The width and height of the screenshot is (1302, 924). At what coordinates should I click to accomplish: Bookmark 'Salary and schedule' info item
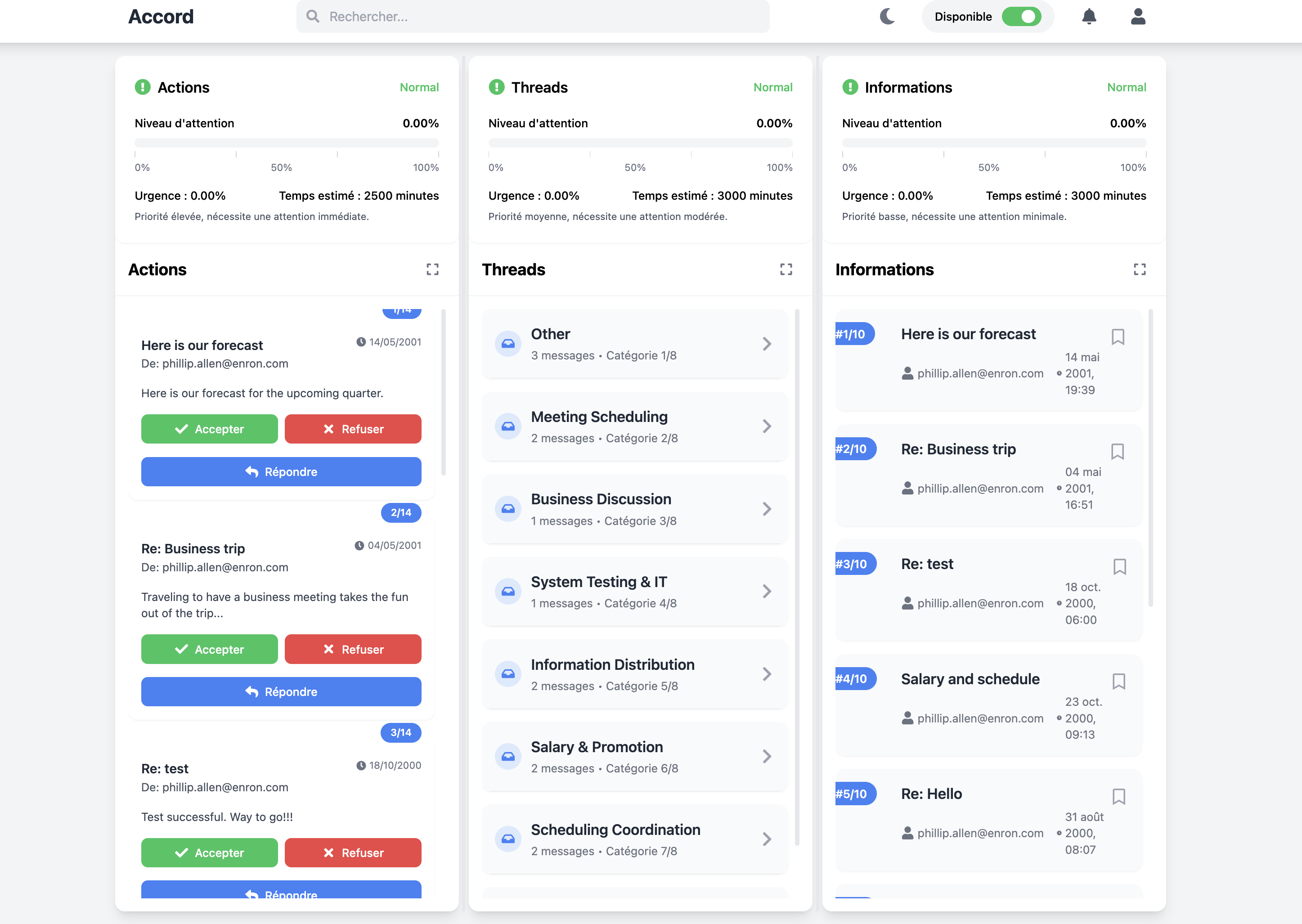pos(1119,682)
